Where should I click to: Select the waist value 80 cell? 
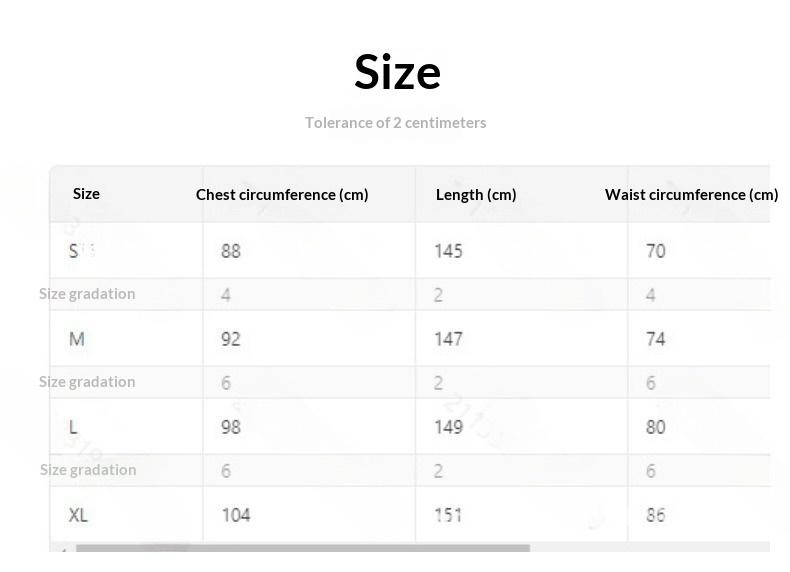(655, 427)
